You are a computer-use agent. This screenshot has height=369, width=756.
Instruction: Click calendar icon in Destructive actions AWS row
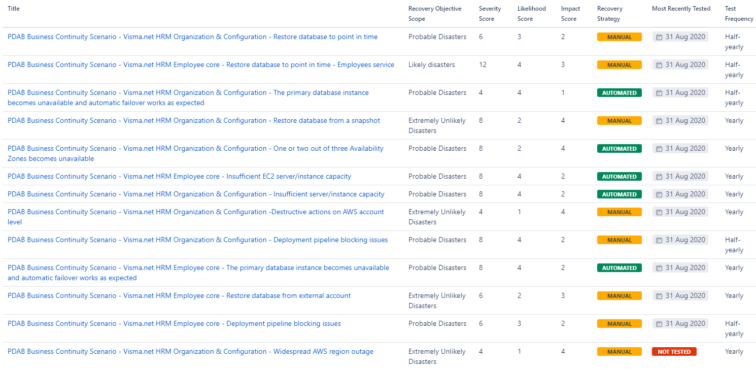659,212
